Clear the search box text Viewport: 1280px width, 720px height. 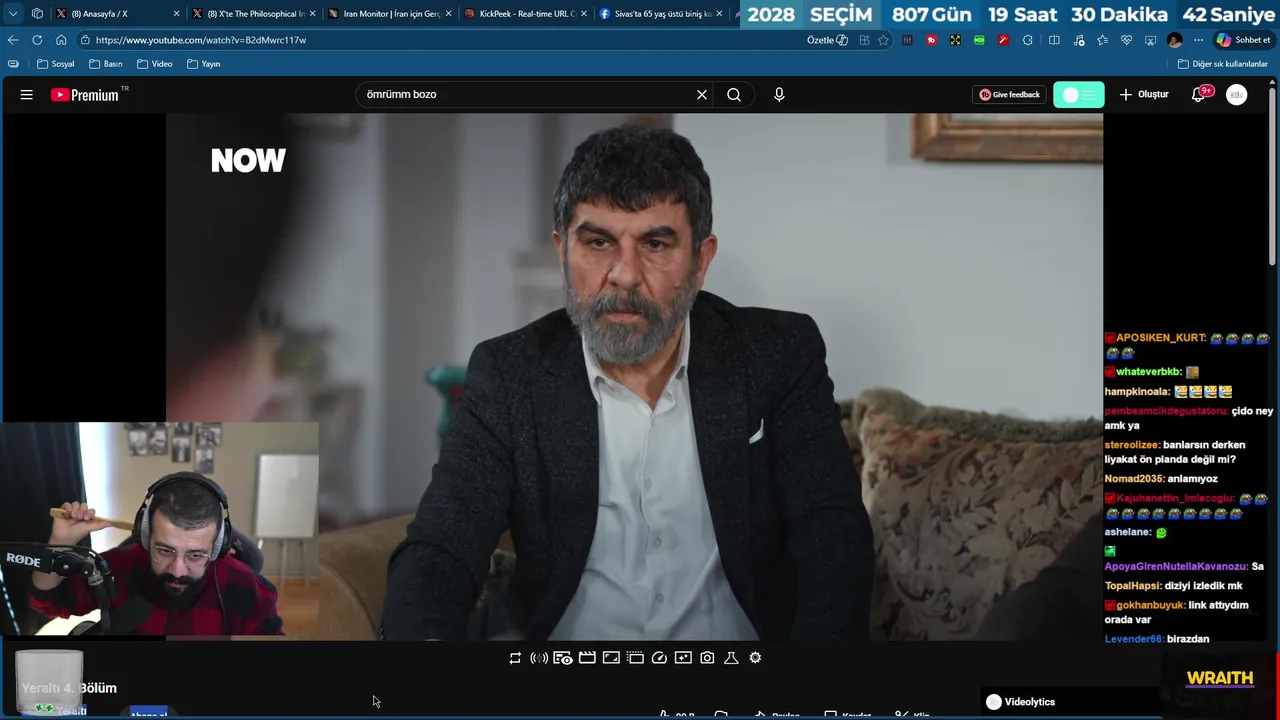[702, 95]
